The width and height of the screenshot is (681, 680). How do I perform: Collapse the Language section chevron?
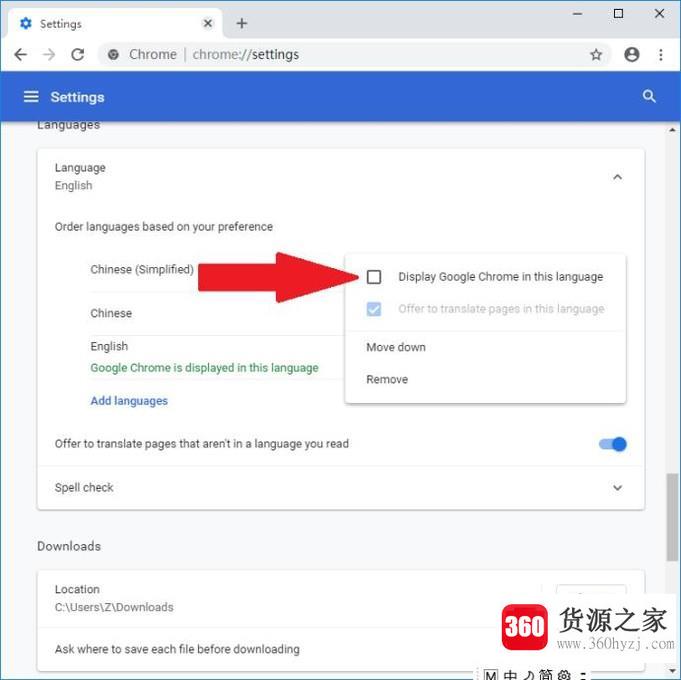point(617,177)
